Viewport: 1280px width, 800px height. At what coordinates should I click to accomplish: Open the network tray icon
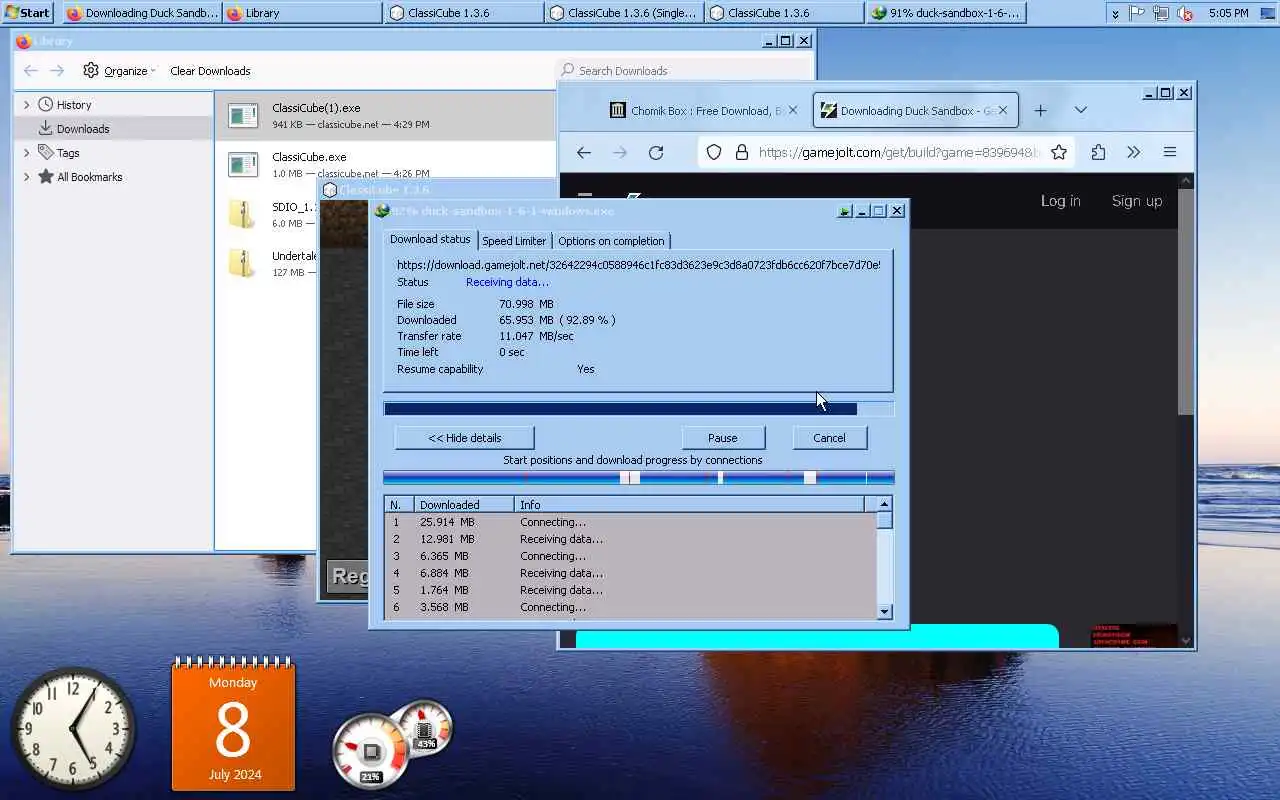[1161, 13]
